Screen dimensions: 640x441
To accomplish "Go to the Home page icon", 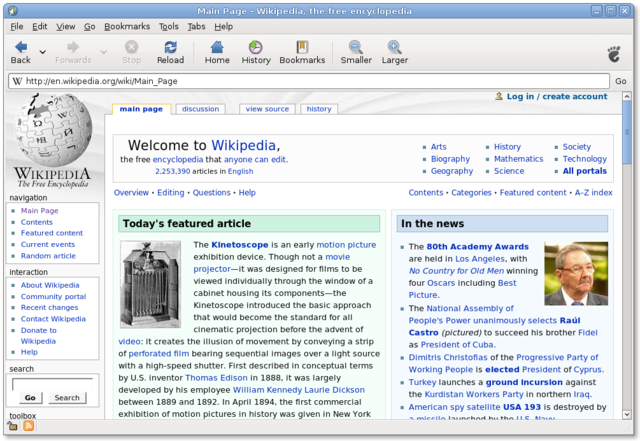I will [217, 47].
